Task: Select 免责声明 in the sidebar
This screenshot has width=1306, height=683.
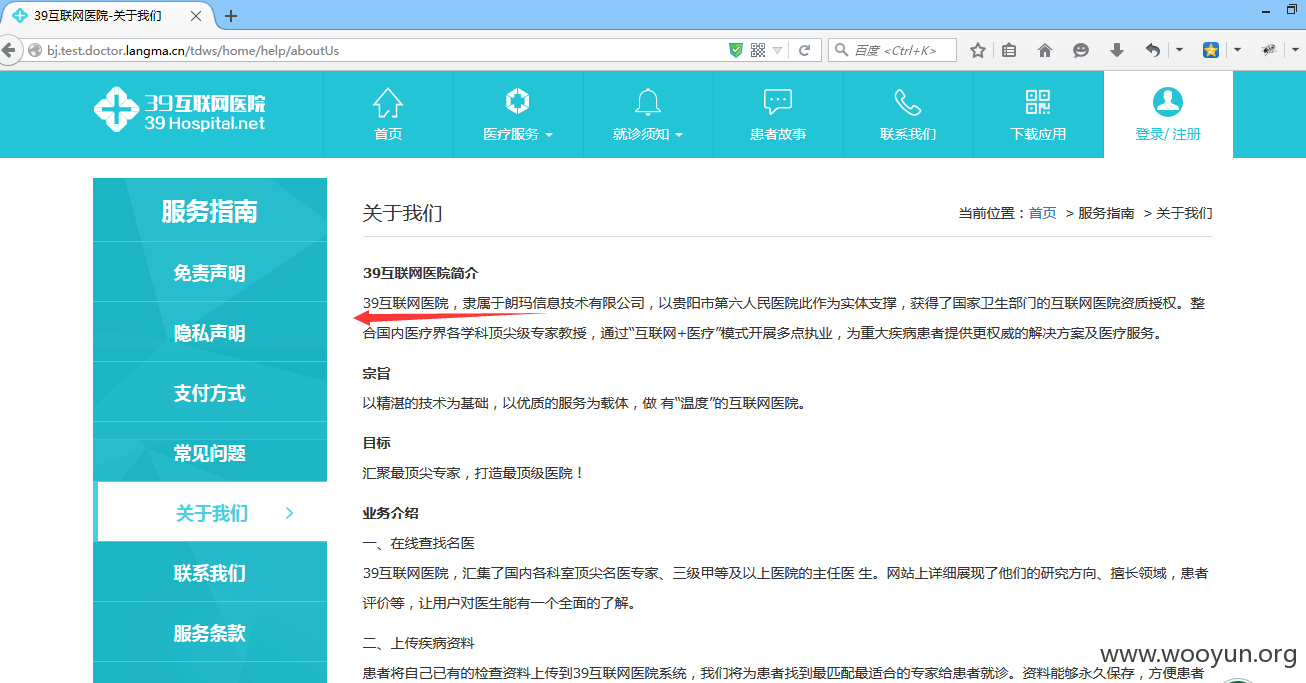Action: 210,272
